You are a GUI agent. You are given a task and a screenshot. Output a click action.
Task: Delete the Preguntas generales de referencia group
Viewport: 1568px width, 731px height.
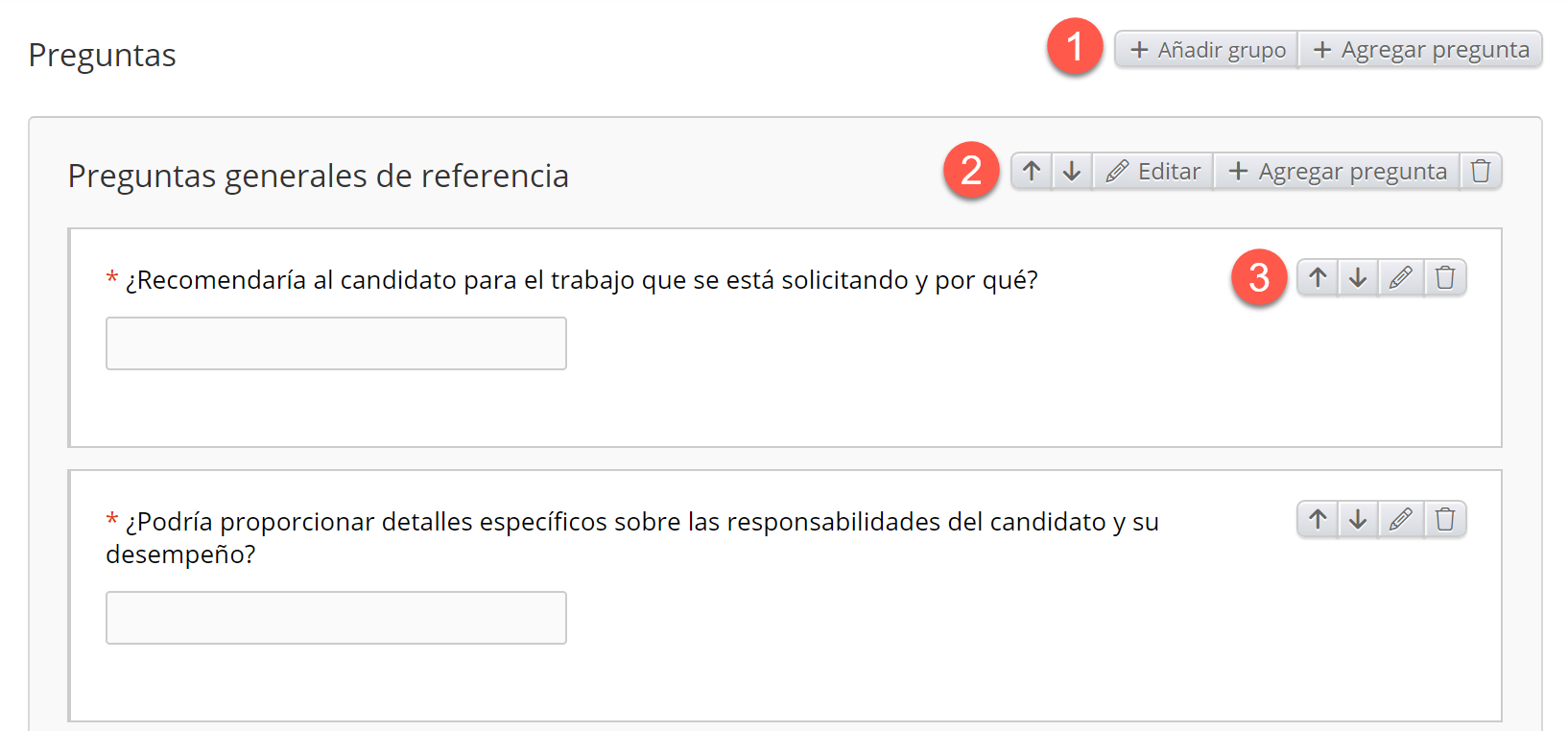point(1481,172)
